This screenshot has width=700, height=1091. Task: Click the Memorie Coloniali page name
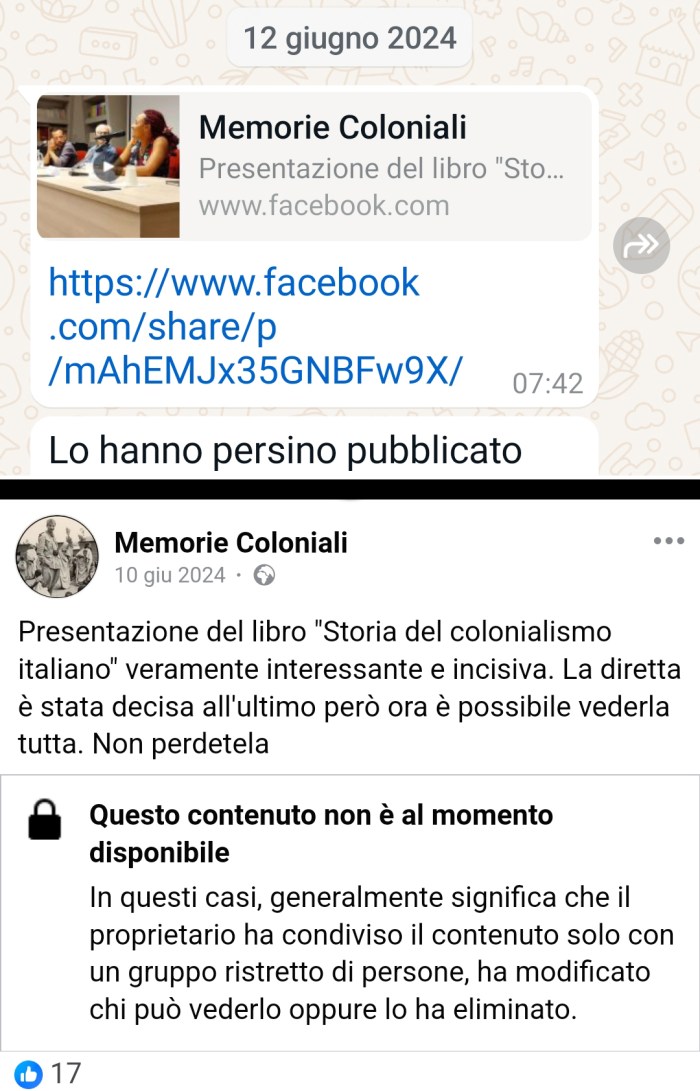coord(231,543)
